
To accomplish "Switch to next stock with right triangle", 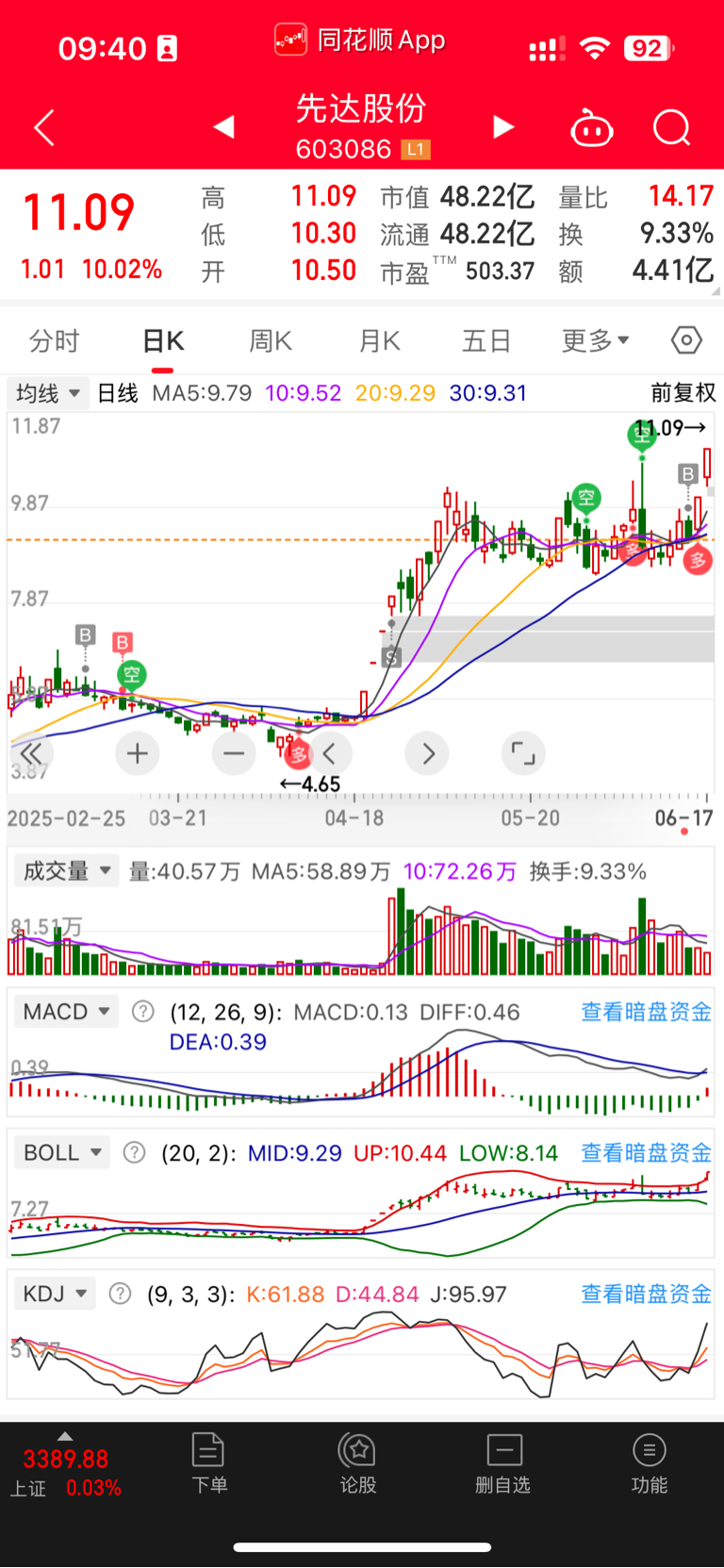I will click(504, 126).
